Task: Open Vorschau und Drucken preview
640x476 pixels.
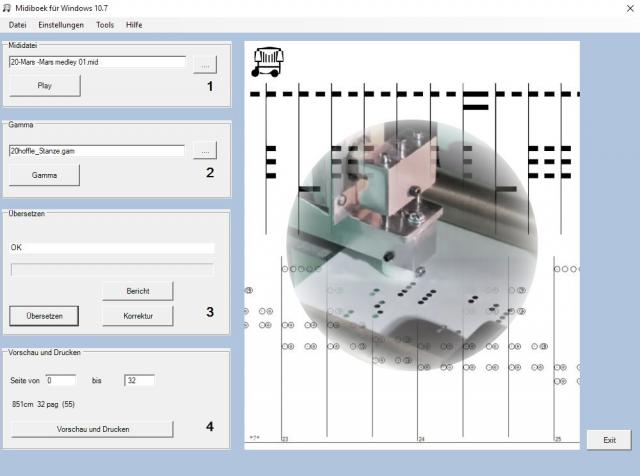Action: pos(91,429)
